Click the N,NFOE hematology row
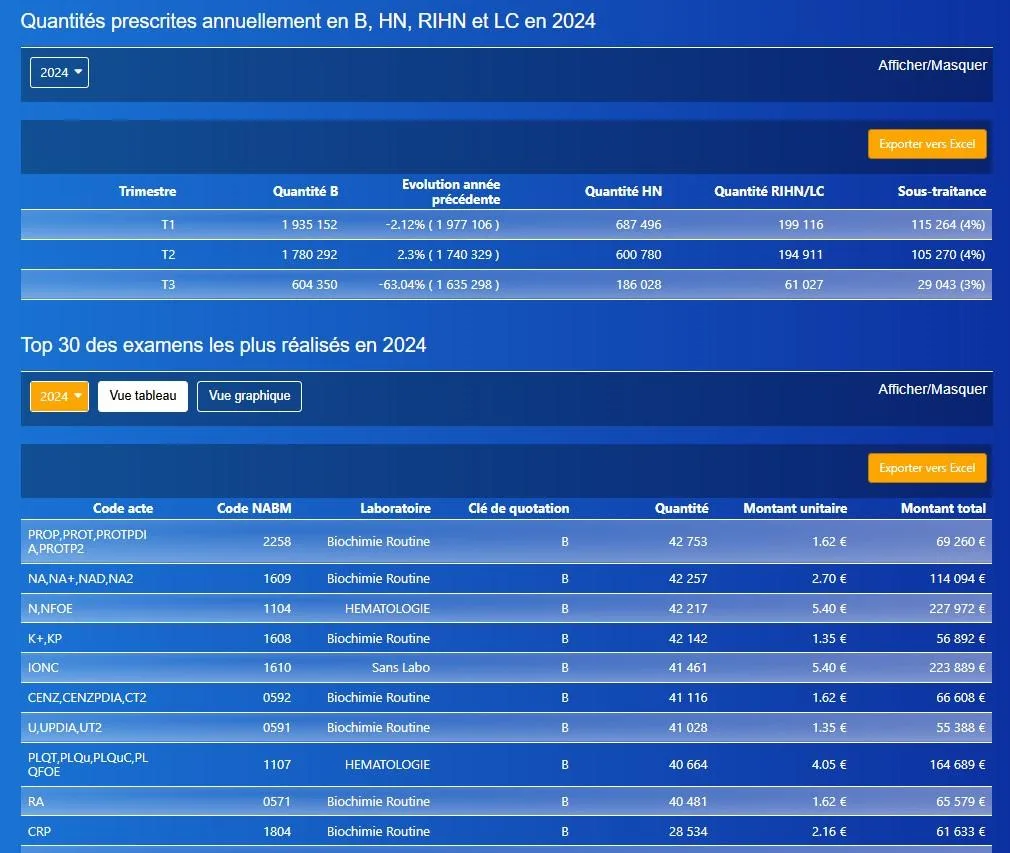Screen dimensions: 1010x853 click(506, 609)
